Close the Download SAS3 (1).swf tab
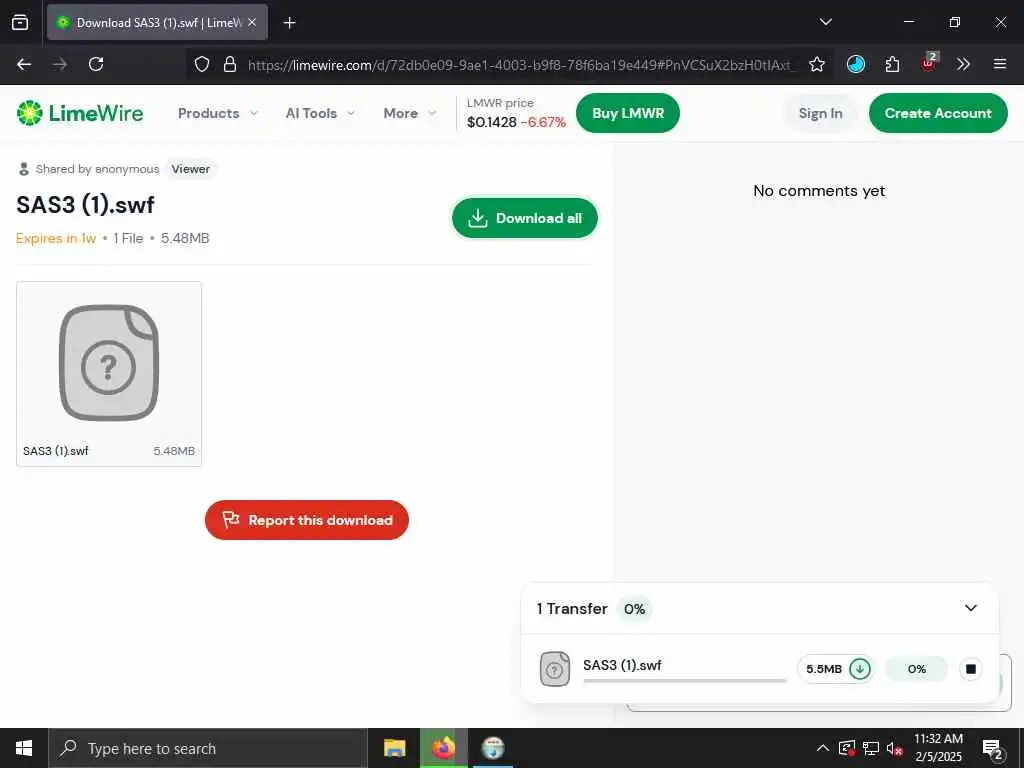This screenshot has height=768, width=1024. click(x=252, y=23)
